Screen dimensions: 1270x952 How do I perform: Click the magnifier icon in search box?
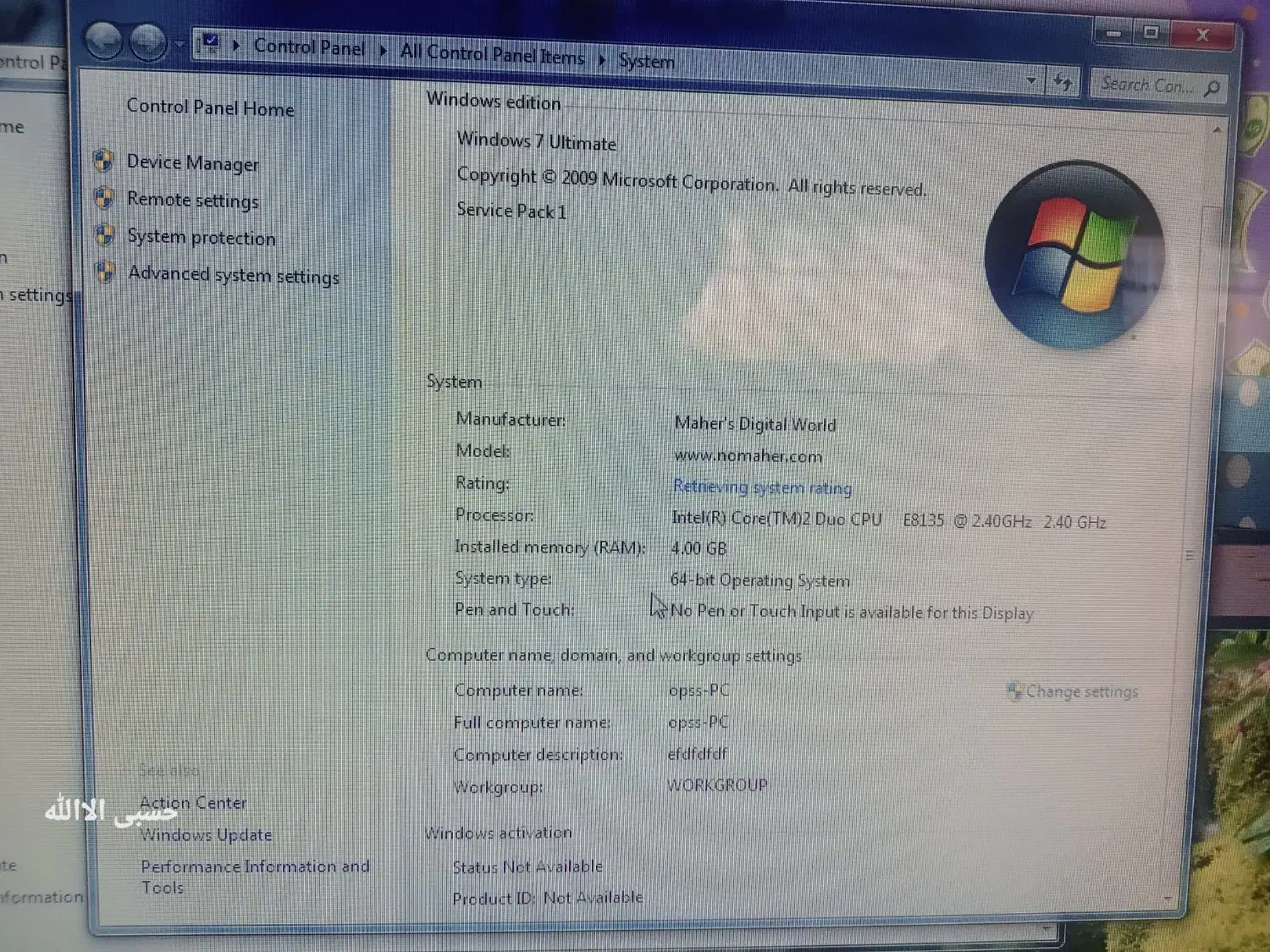click(x=1212, y=88)
